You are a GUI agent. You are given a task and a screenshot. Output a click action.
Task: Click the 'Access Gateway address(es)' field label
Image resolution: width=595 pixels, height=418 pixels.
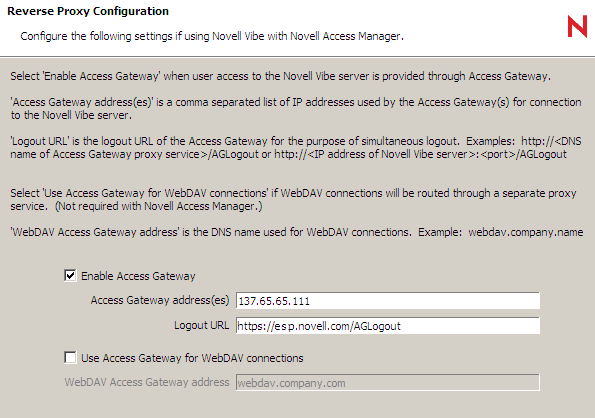160,300
